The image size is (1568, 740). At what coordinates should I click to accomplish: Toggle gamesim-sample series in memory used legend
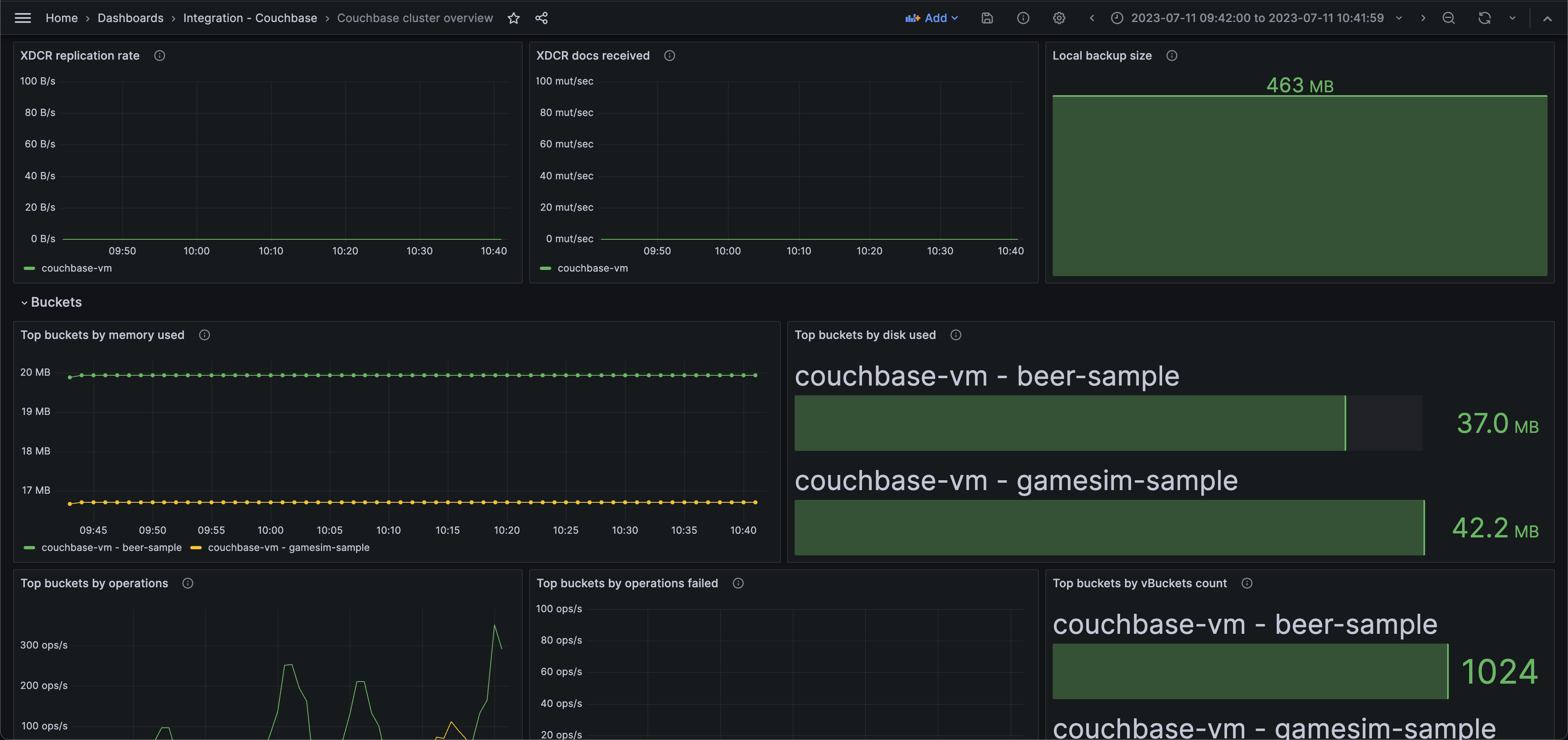click(x=288, y=548)
